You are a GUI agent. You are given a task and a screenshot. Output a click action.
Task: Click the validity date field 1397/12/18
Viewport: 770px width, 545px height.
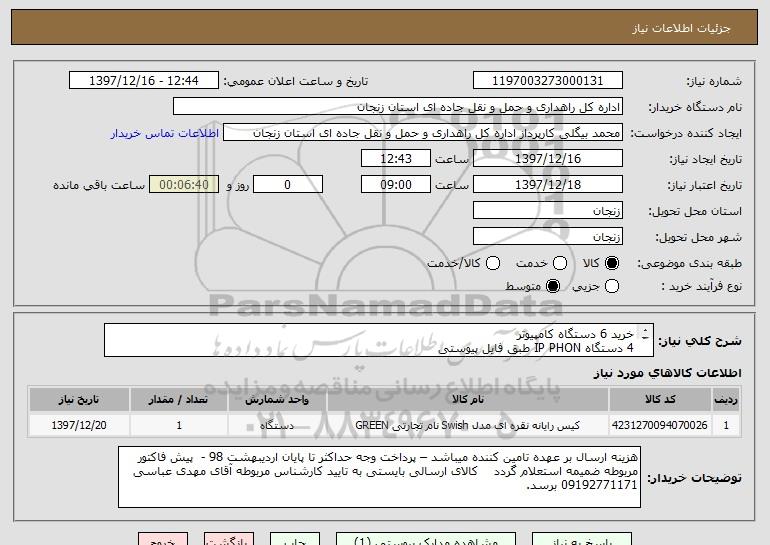(x=548, y=185)
